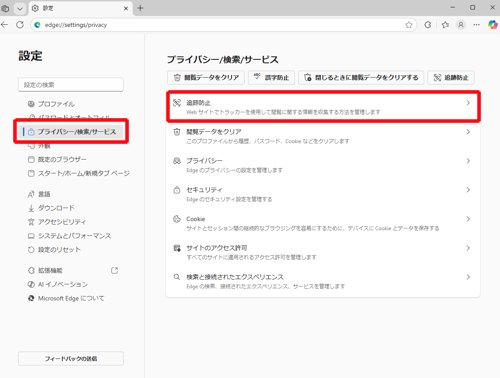
Task: Open a new tab with the plus icon
Action: pos(140,8)
